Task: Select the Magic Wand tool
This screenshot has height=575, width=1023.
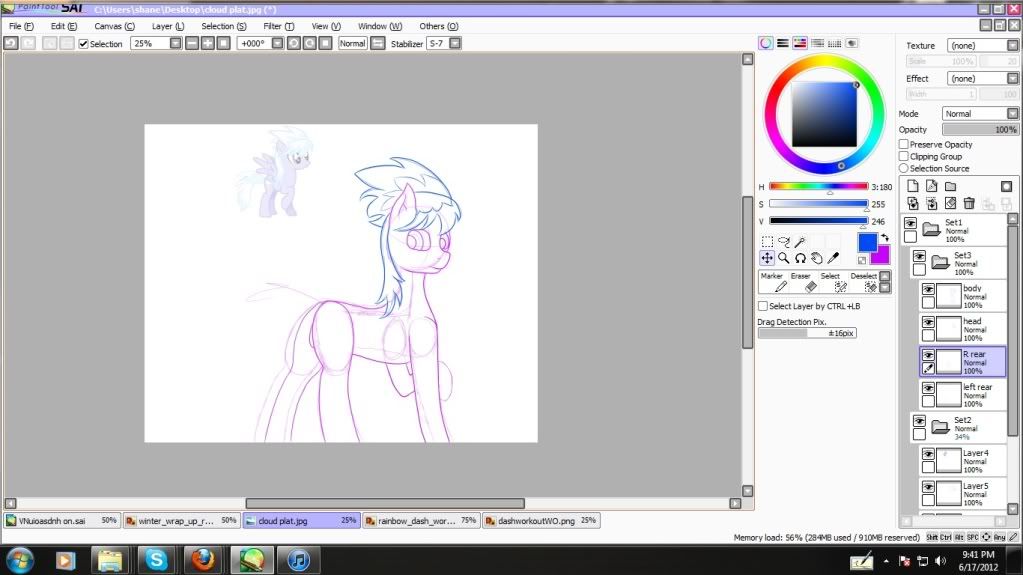Action: point(800,241)
